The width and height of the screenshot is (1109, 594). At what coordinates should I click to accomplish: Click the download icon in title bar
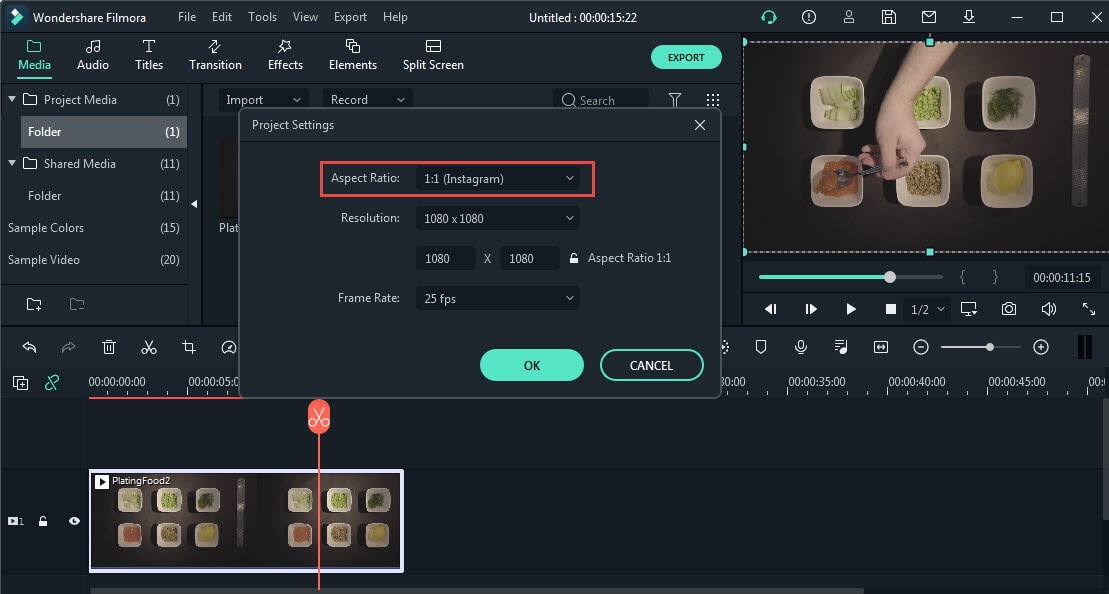tap(969, 17)
